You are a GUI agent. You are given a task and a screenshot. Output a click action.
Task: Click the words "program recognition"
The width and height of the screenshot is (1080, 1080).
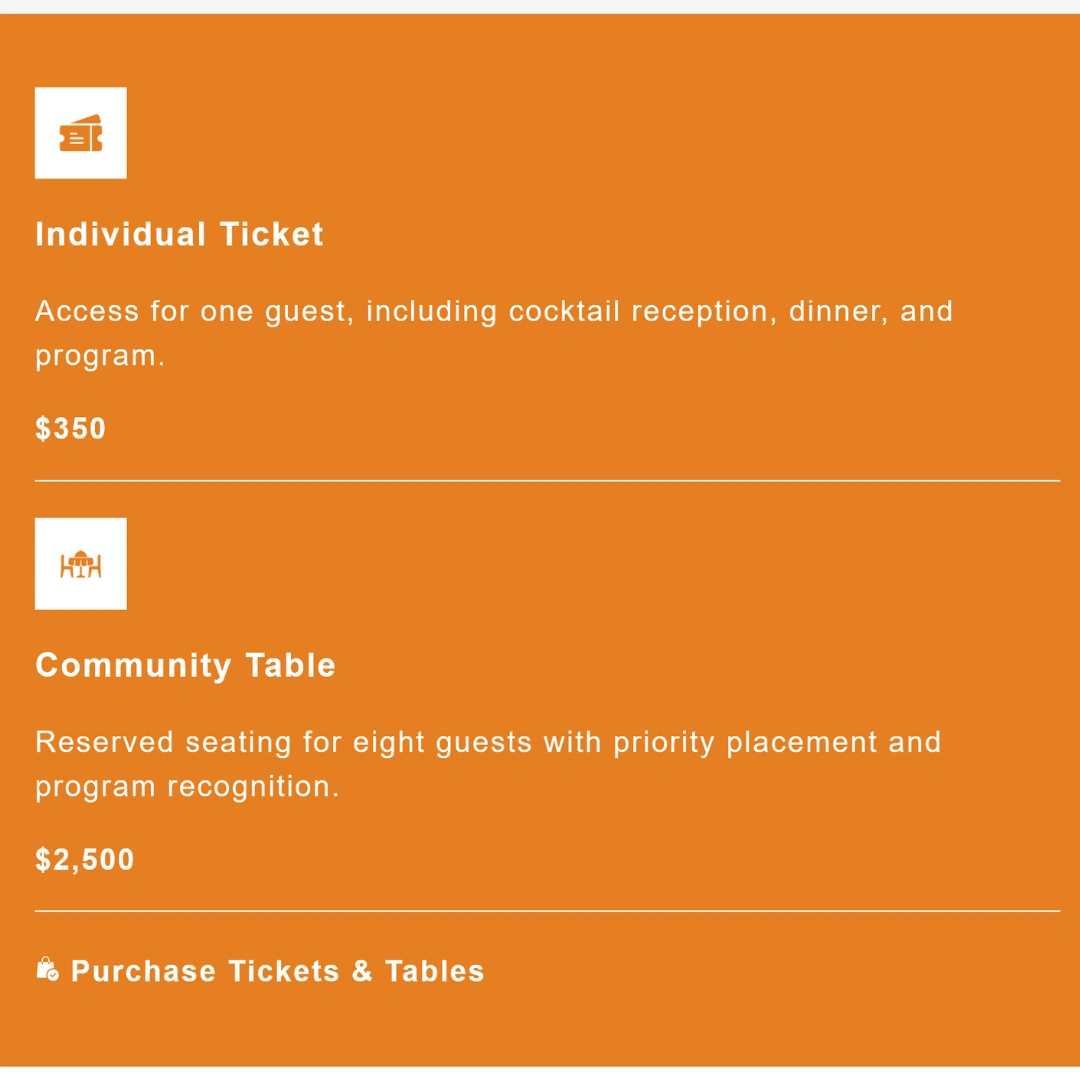(x=187, y=787)
